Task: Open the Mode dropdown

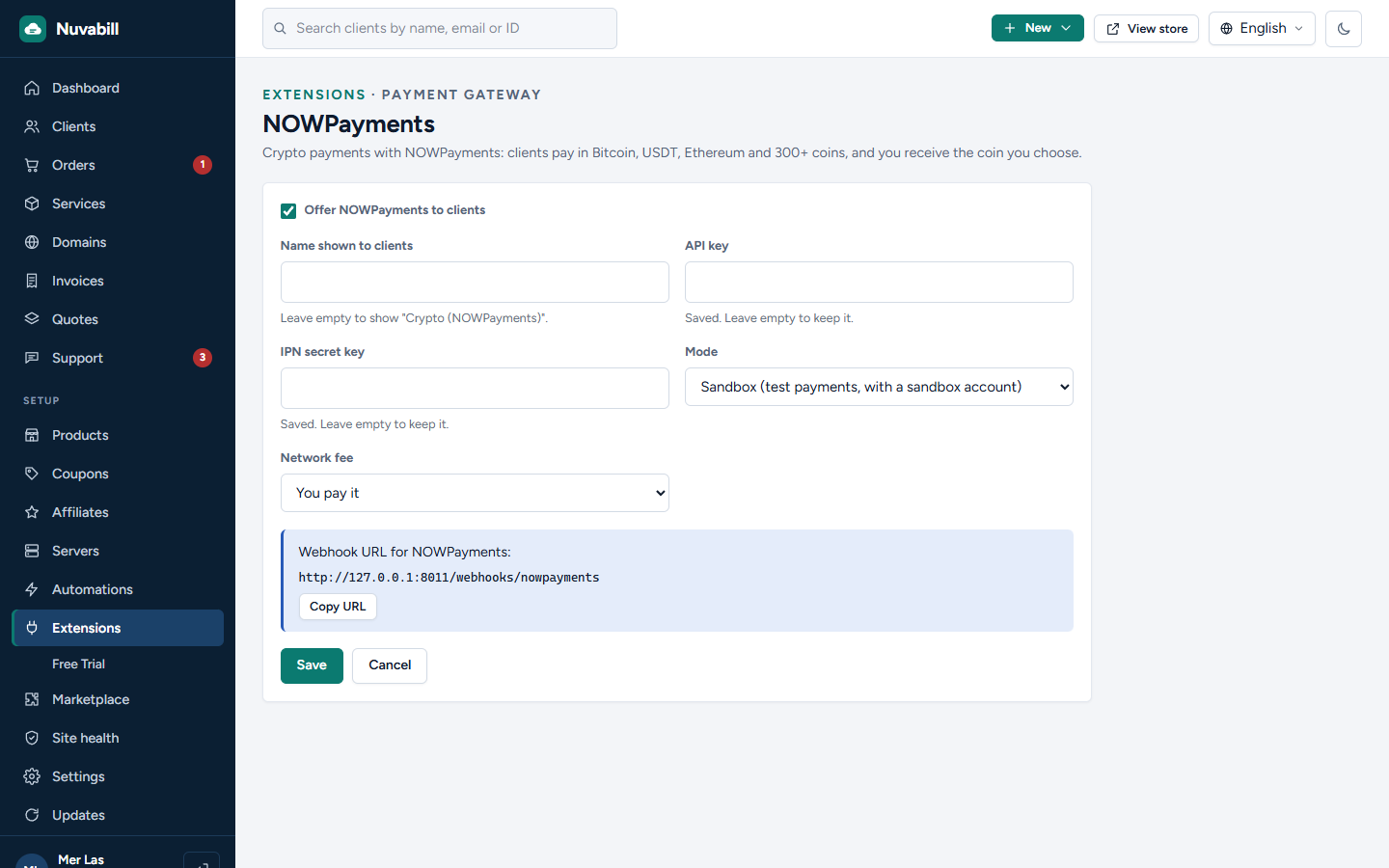Action: coord(879,387)
